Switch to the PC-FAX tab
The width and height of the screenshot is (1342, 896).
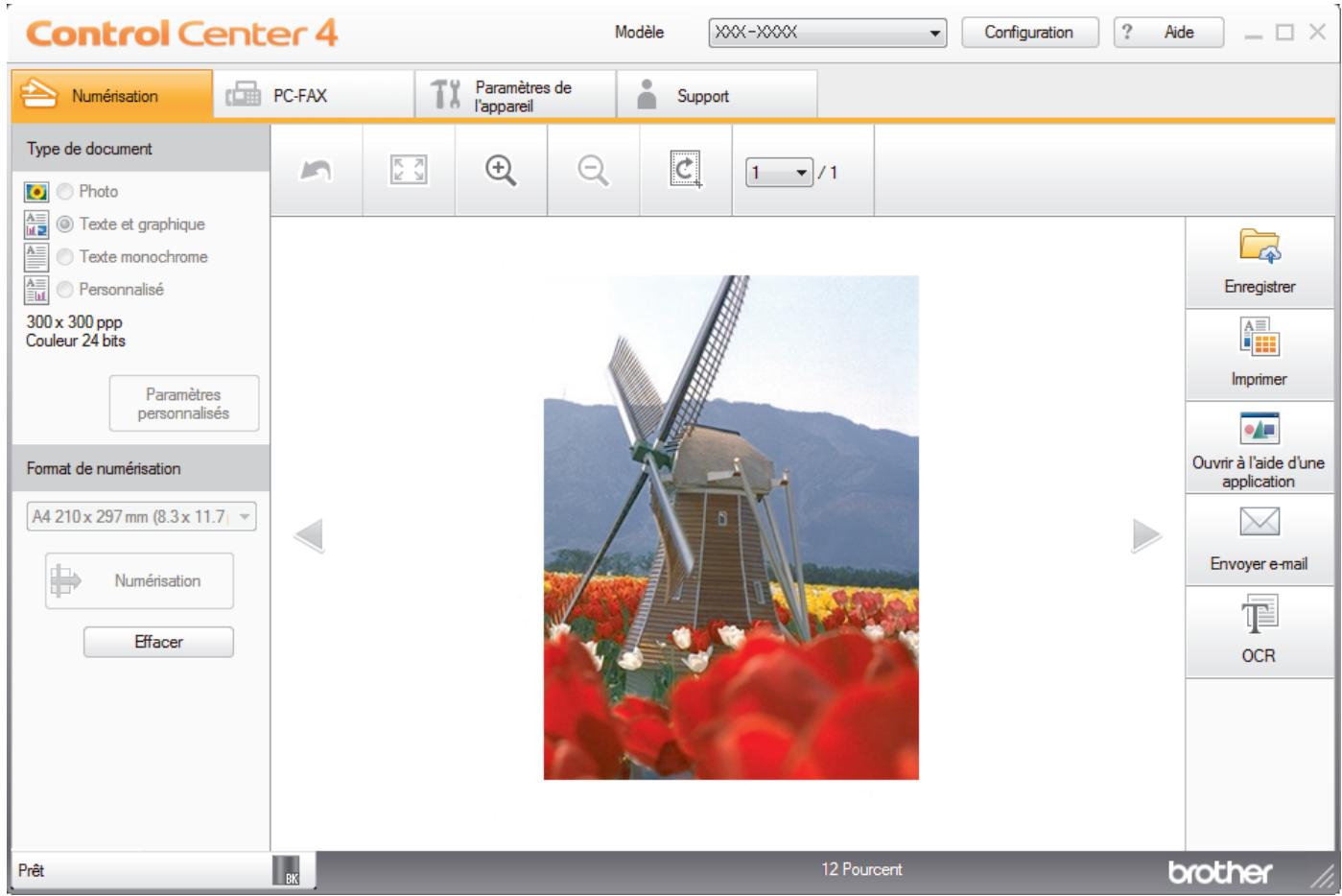314,95
